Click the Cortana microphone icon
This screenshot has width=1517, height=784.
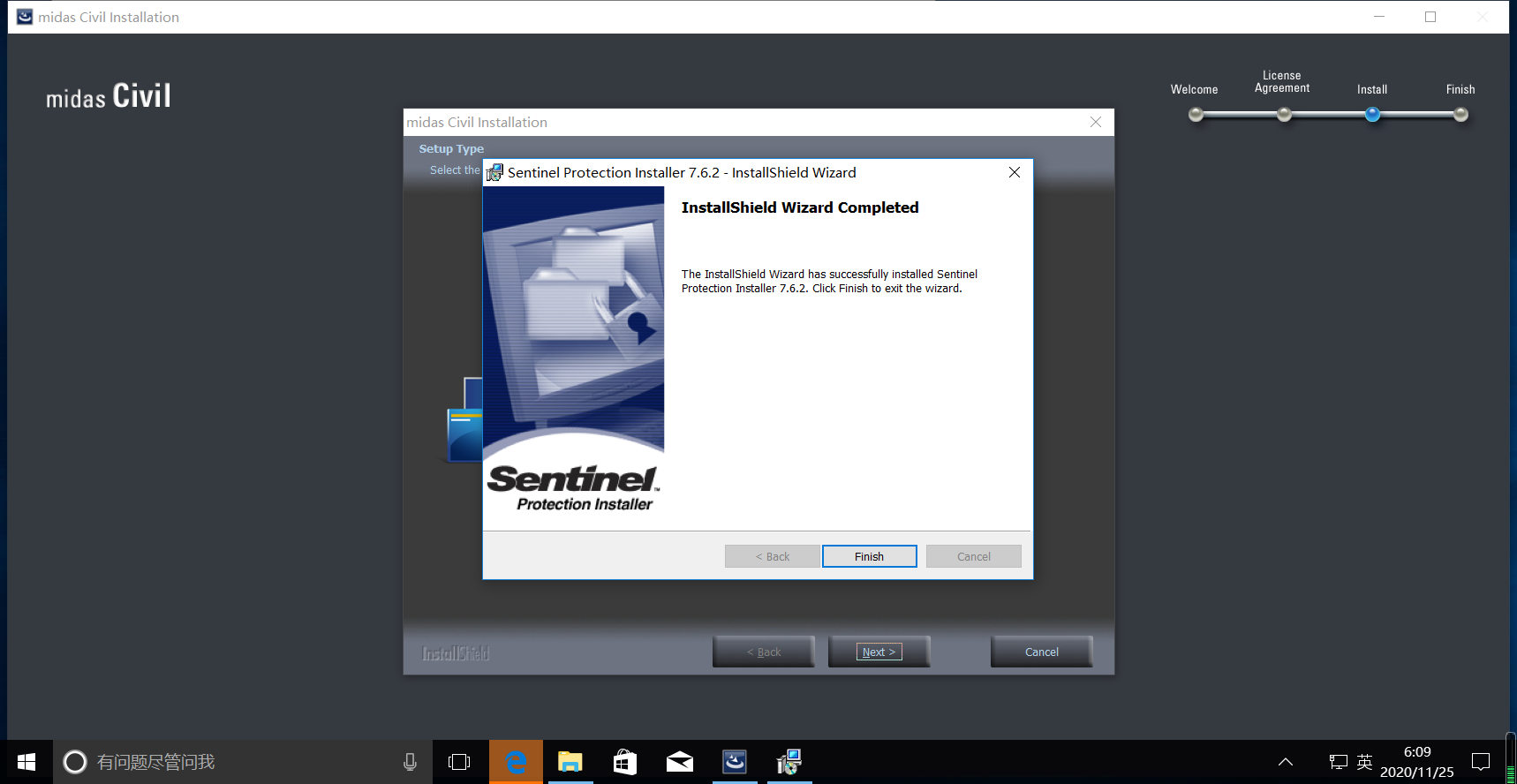coord(410,762)
